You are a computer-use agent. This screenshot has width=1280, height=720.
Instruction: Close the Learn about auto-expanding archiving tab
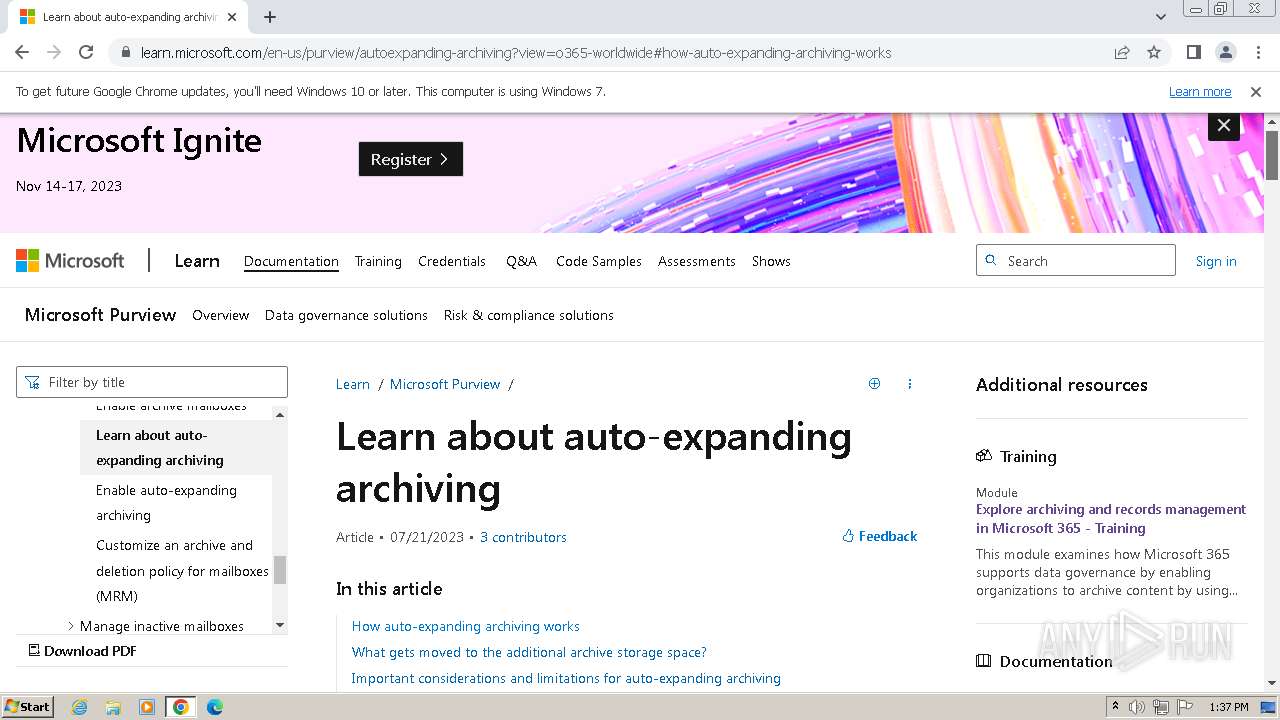point(232,17)
